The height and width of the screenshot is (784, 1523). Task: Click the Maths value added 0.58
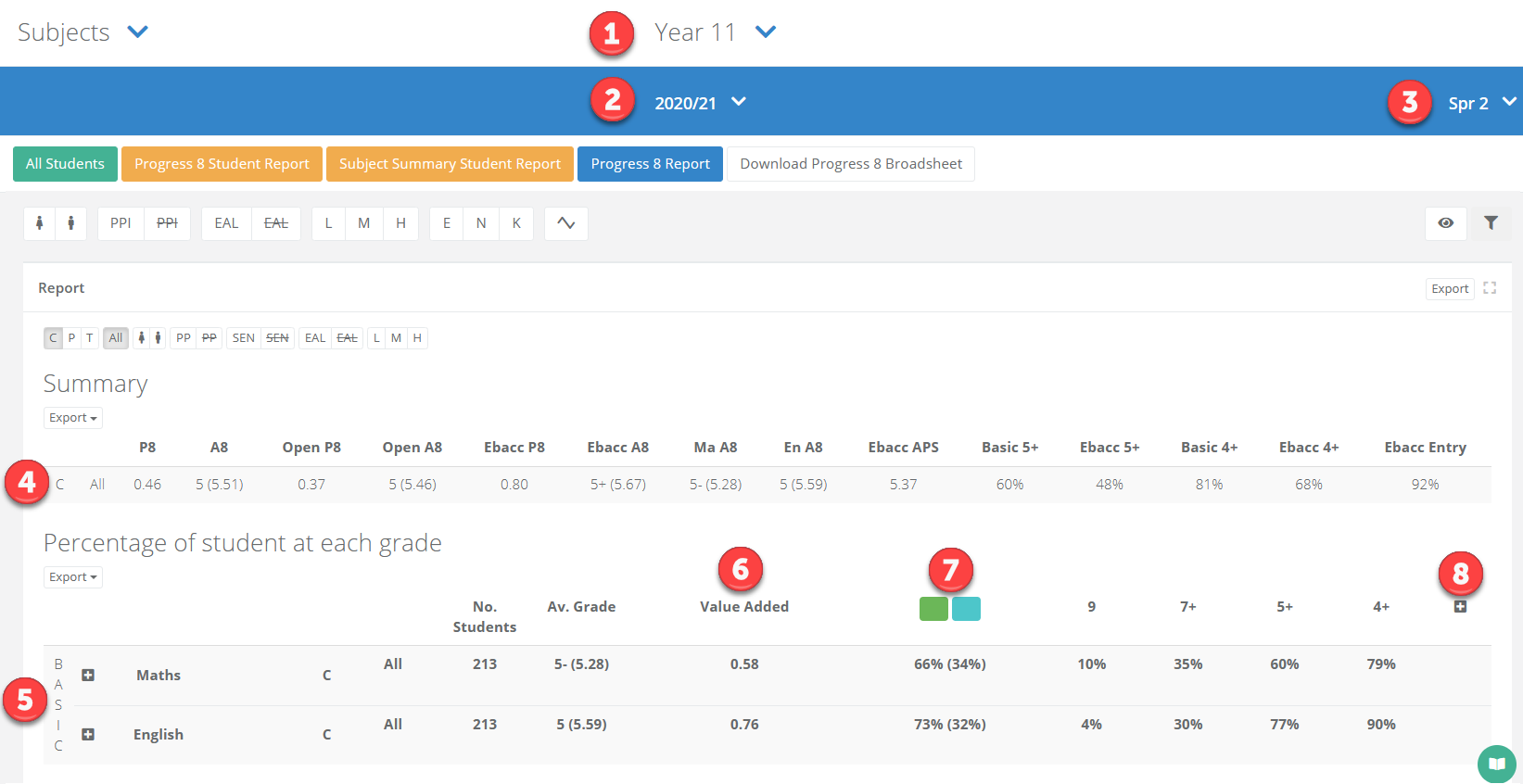pyautogui.click(x=744, y=664)
